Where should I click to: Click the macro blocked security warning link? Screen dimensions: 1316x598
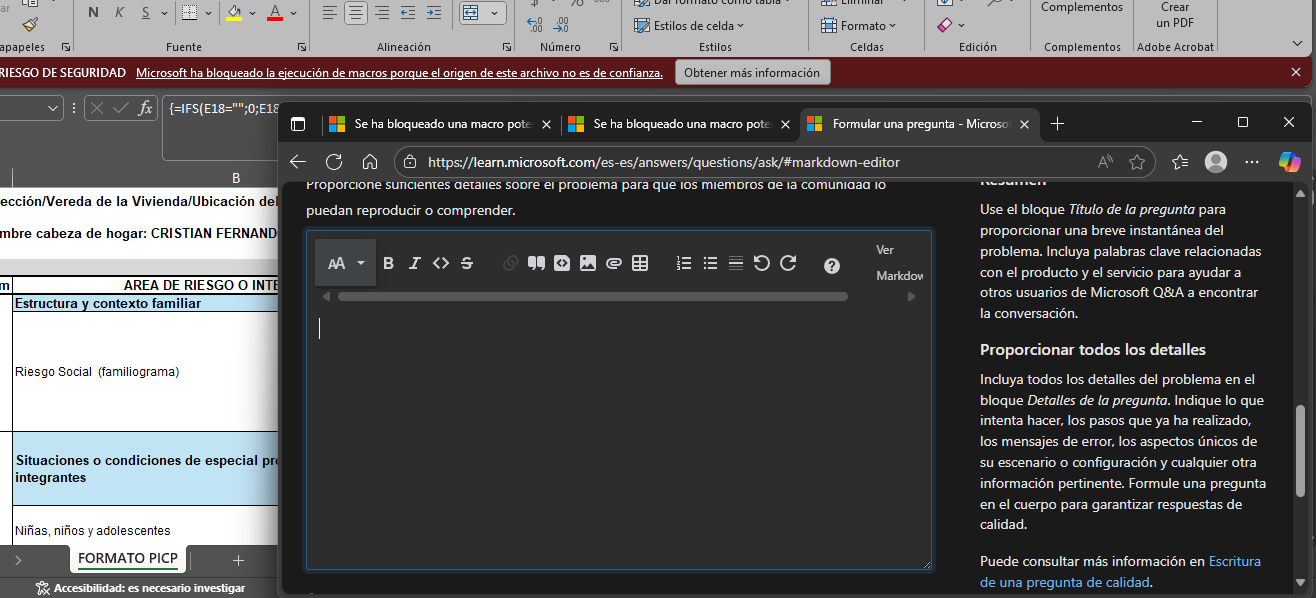point(399,73)
